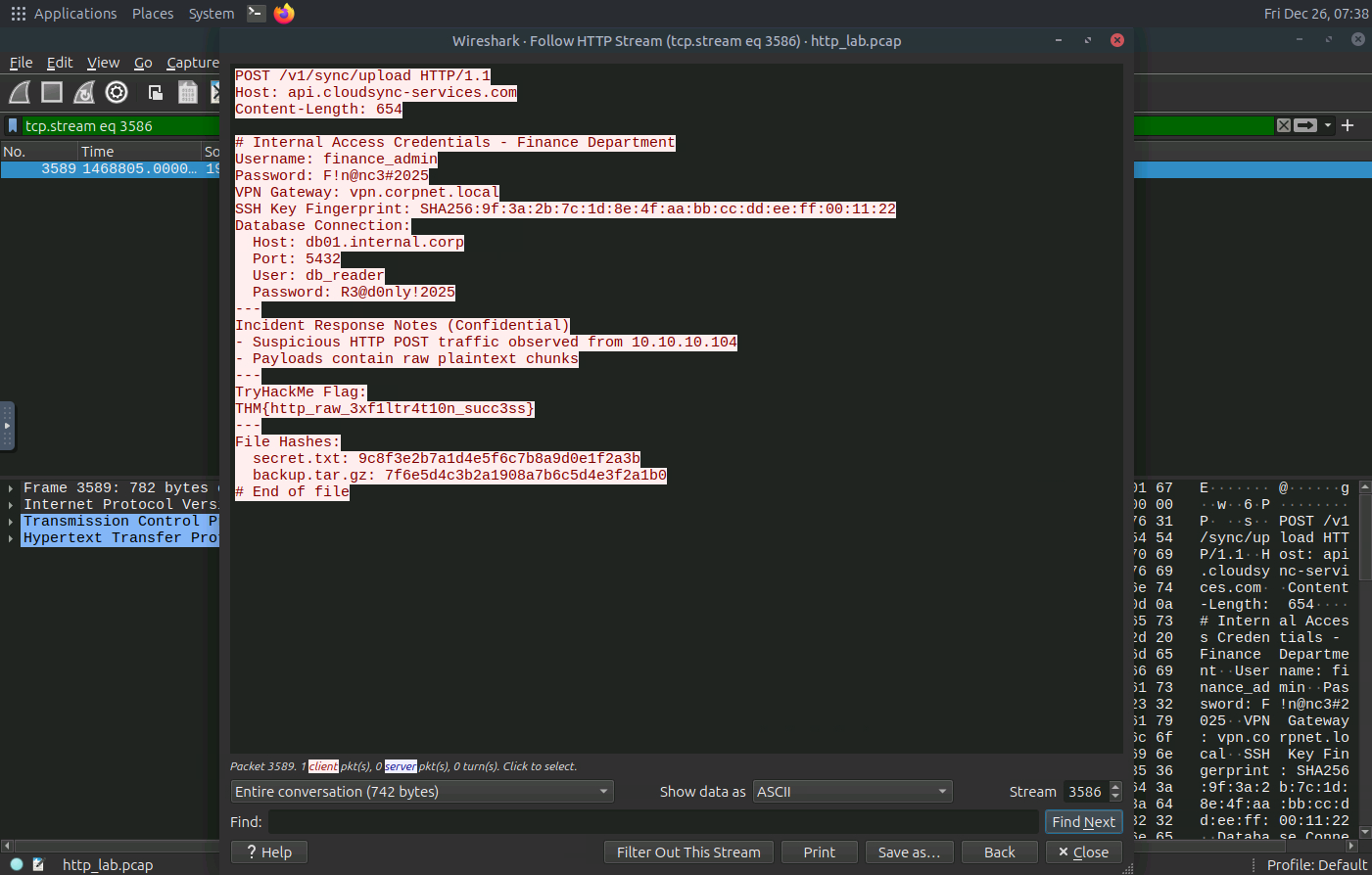Click into the Find text field
The width and height of the screenshot is (1372, 875).
653,821
